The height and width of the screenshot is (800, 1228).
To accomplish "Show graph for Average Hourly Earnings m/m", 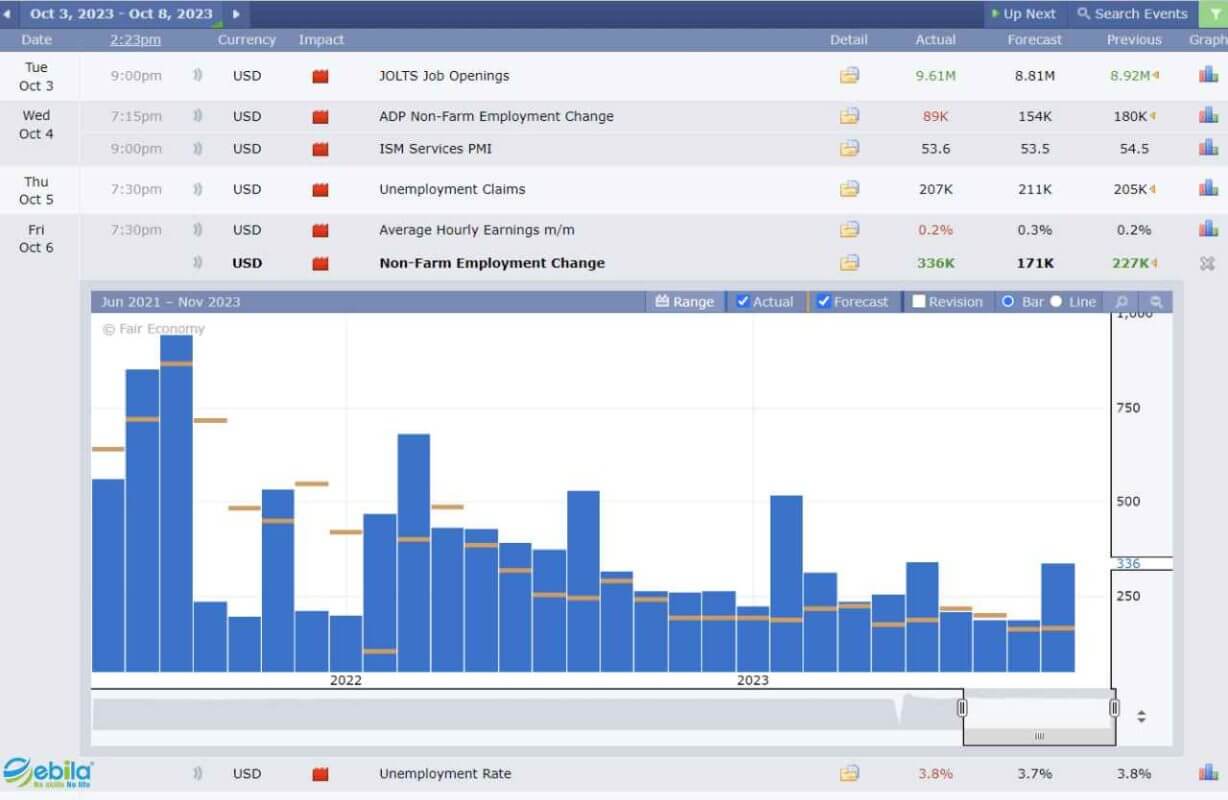I will 1208,228.
